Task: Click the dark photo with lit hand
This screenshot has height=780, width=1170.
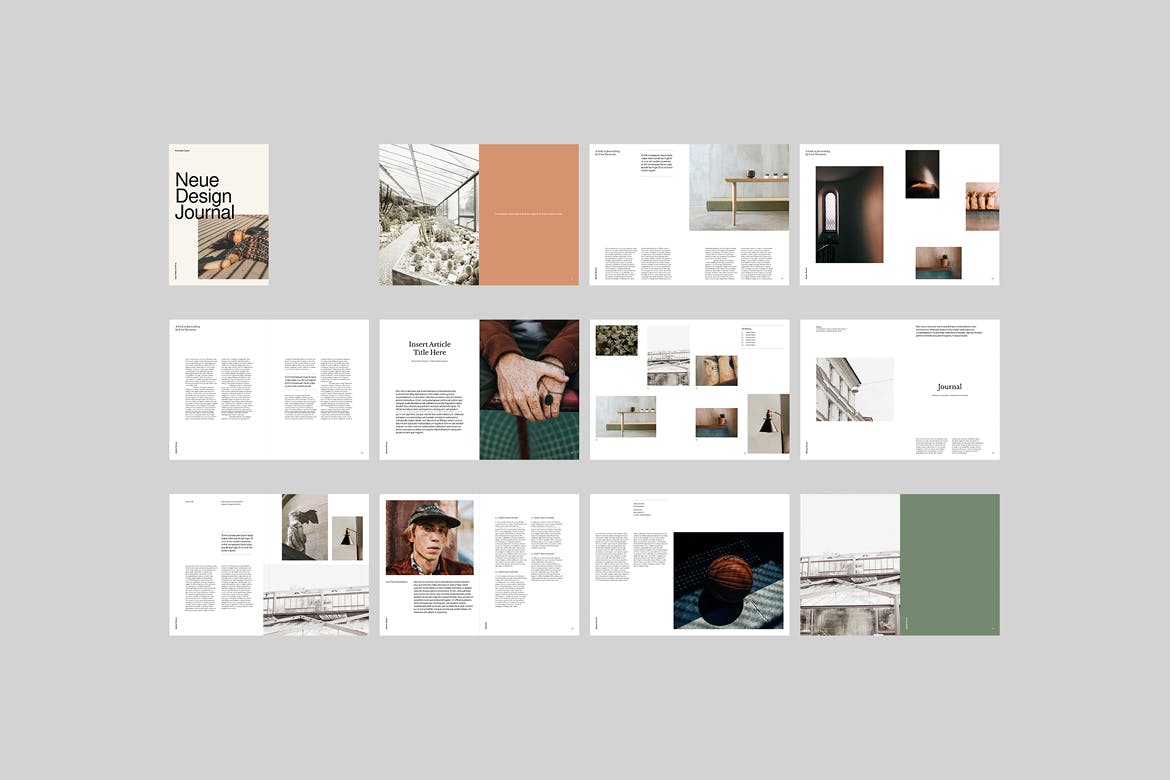Action: point(922,174)
